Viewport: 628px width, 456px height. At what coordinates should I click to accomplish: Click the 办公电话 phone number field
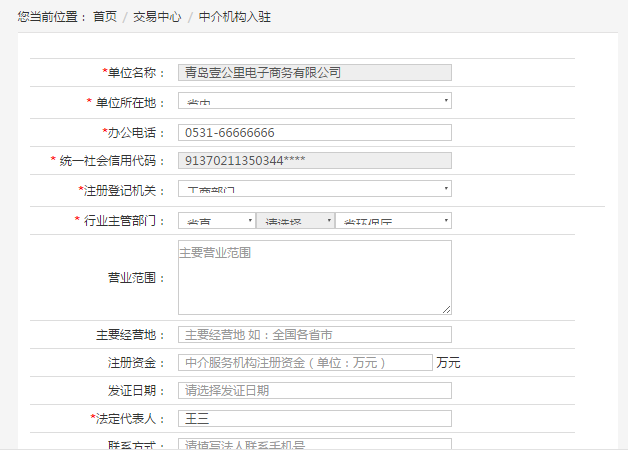pos(314,133)
